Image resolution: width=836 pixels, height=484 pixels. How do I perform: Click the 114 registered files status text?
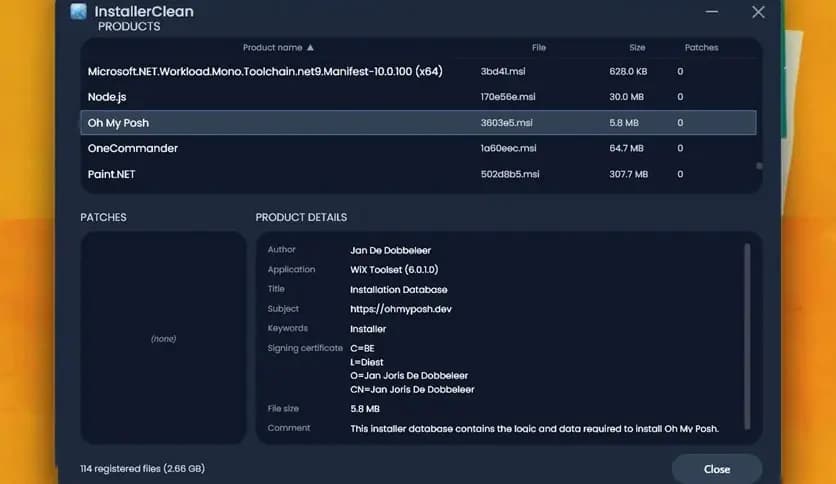coord(142,469)
